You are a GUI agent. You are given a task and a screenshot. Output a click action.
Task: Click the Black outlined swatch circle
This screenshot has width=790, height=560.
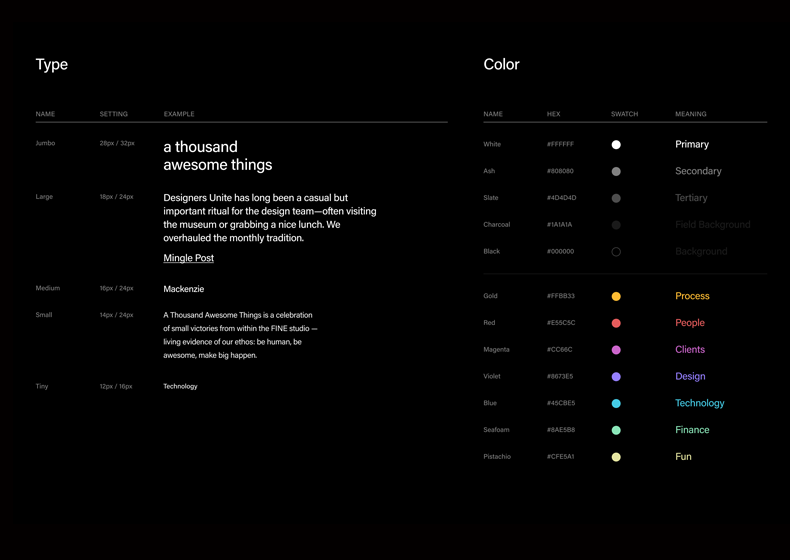(x=616, y=252)
